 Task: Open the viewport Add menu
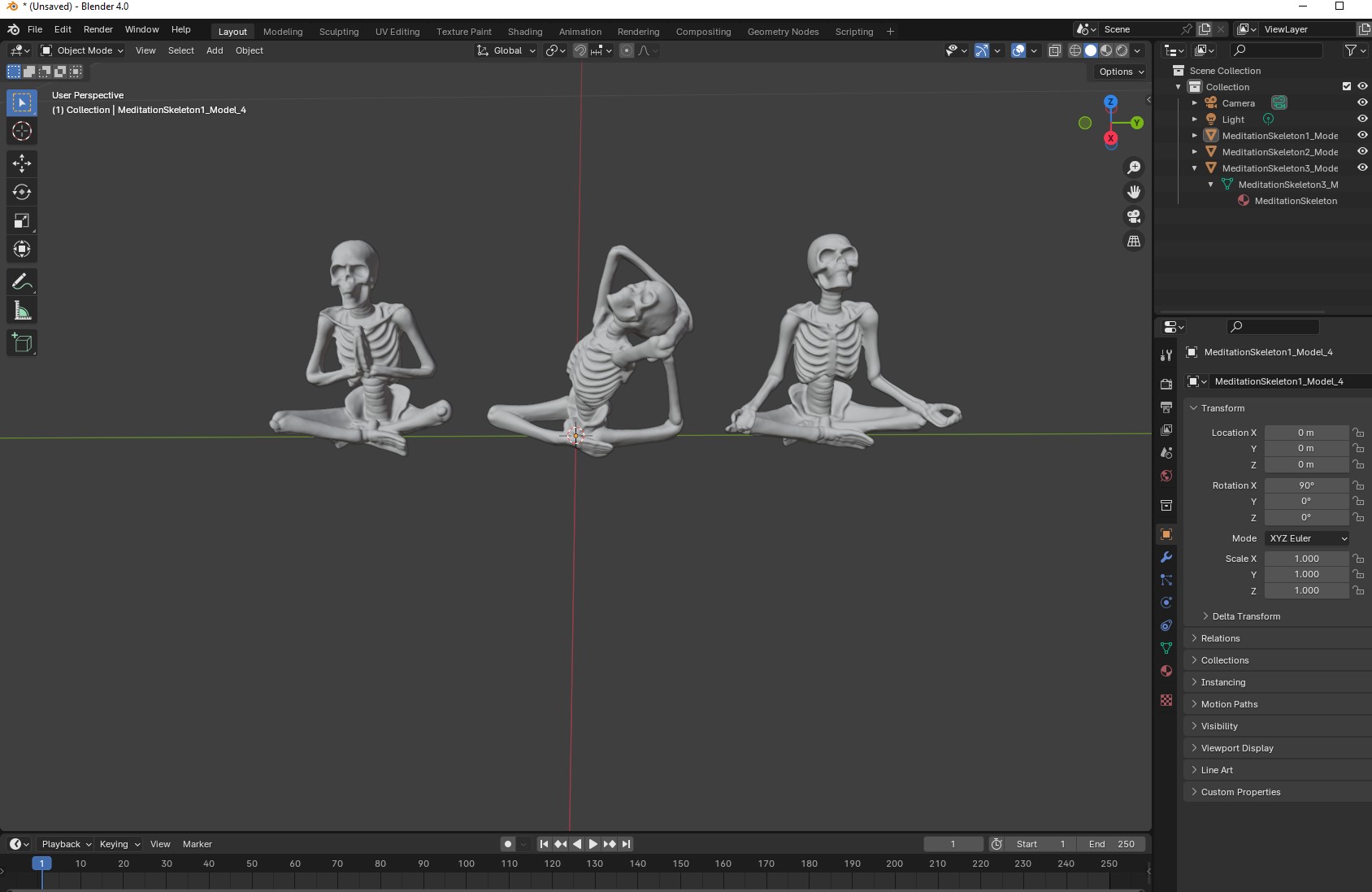pyautogui.click(x=215, y=50)
